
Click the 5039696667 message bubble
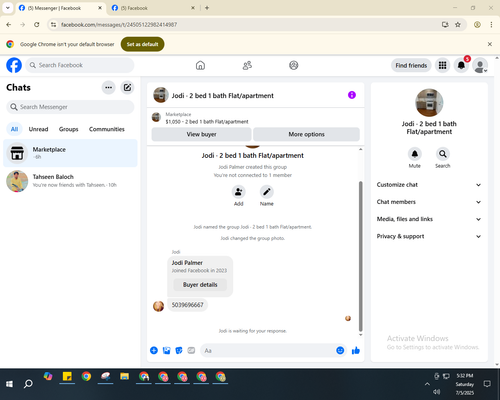click(187, 305)
